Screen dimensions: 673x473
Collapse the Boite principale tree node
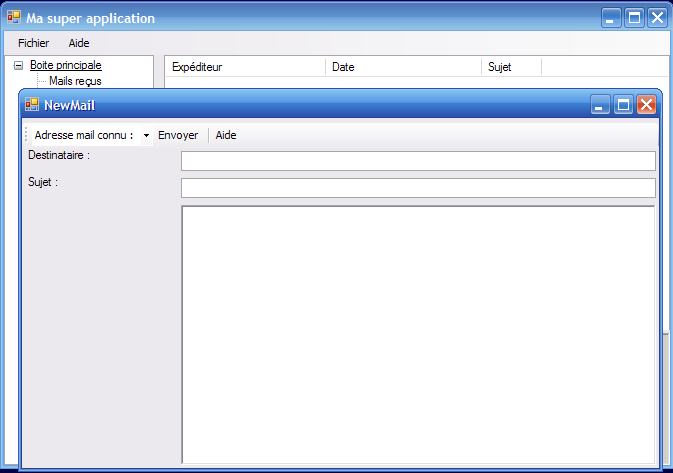[18, 65]
